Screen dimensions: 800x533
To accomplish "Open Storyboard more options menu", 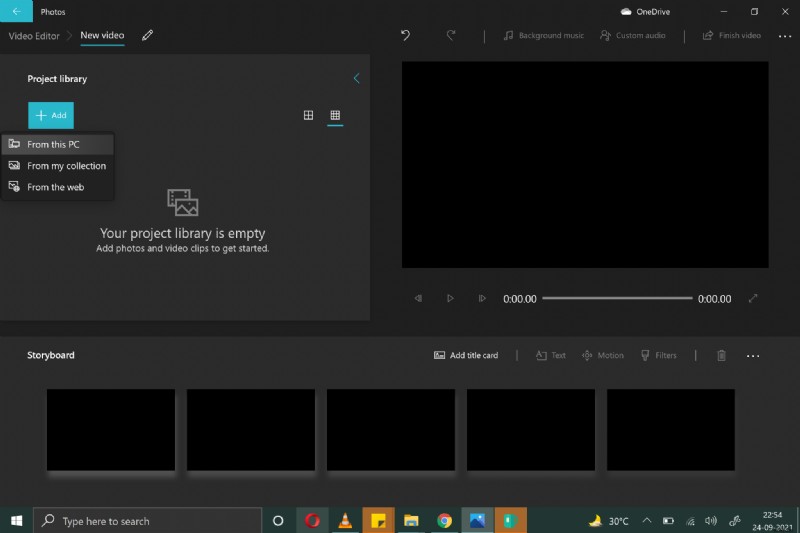I will pos(753,356).
